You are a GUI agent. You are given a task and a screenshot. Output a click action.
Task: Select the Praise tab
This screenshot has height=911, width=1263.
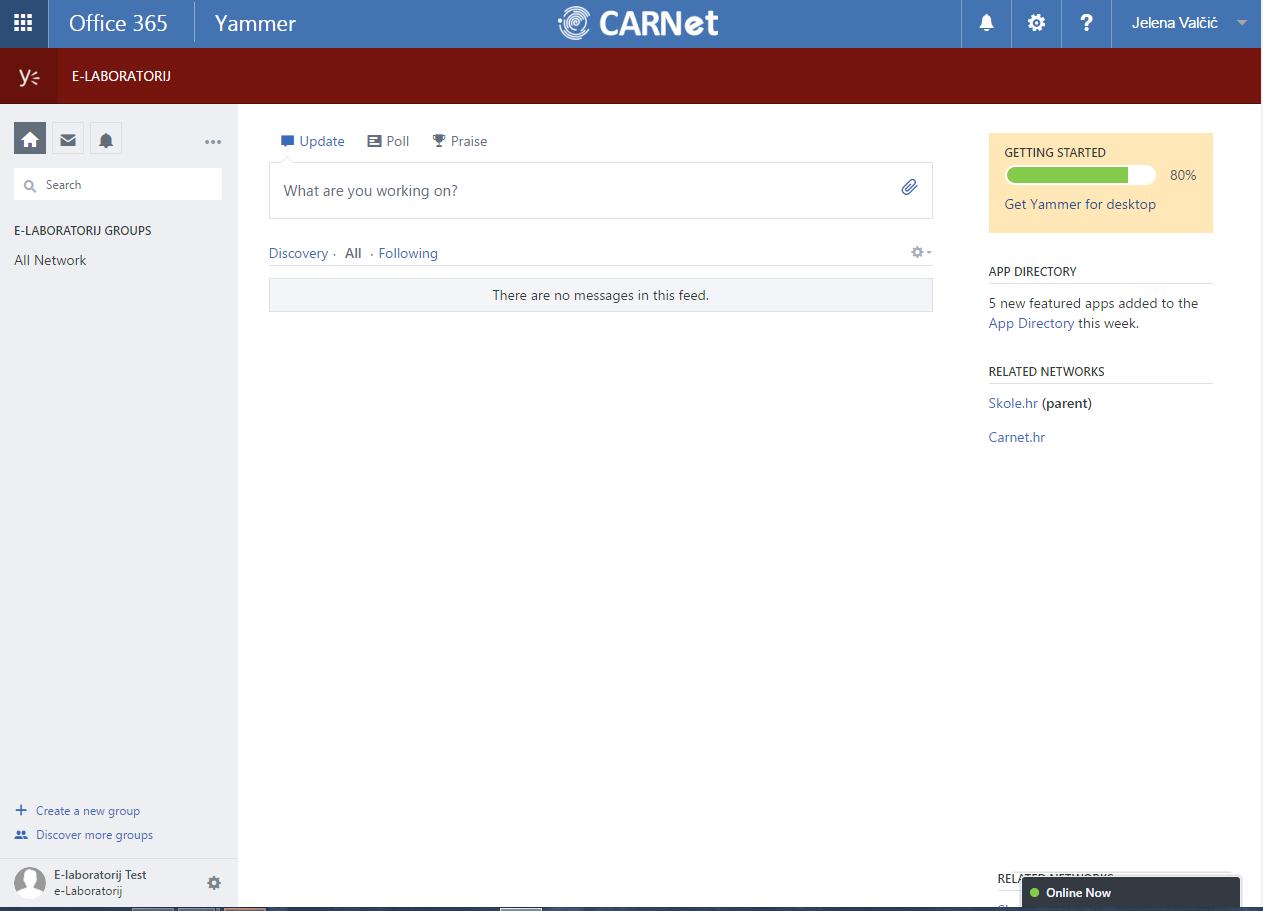click(x=459, y=141)
